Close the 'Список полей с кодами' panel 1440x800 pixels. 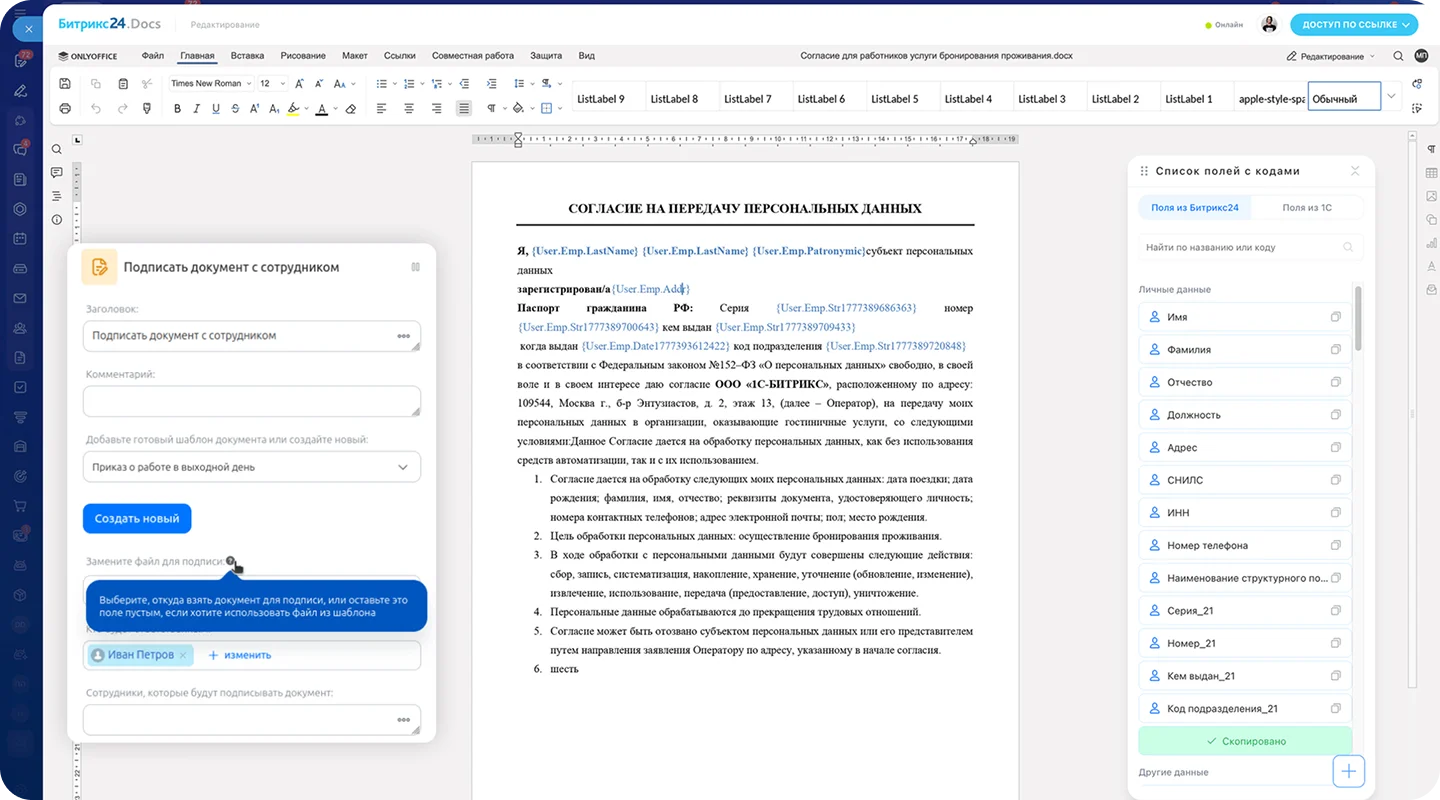[1355, 171]
